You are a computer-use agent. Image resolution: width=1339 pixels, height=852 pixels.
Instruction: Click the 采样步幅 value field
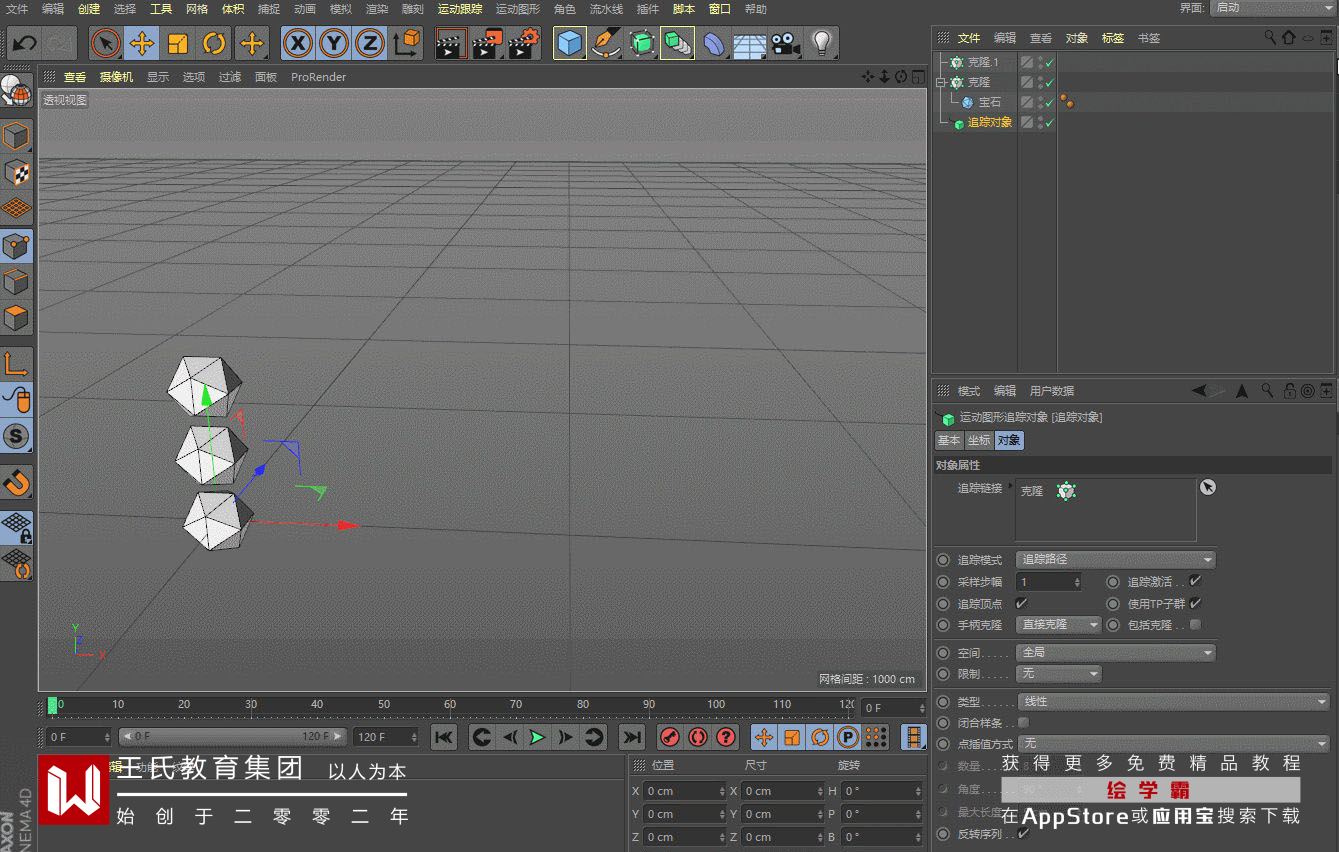click(1045, 581)
